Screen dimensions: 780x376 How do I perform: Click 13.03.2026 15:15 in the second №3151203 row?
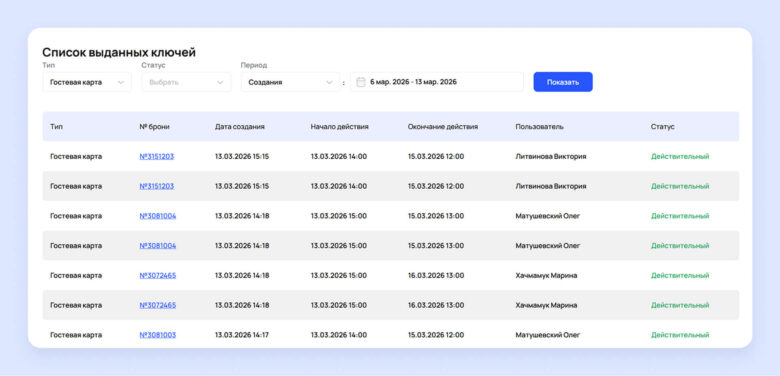242,186
